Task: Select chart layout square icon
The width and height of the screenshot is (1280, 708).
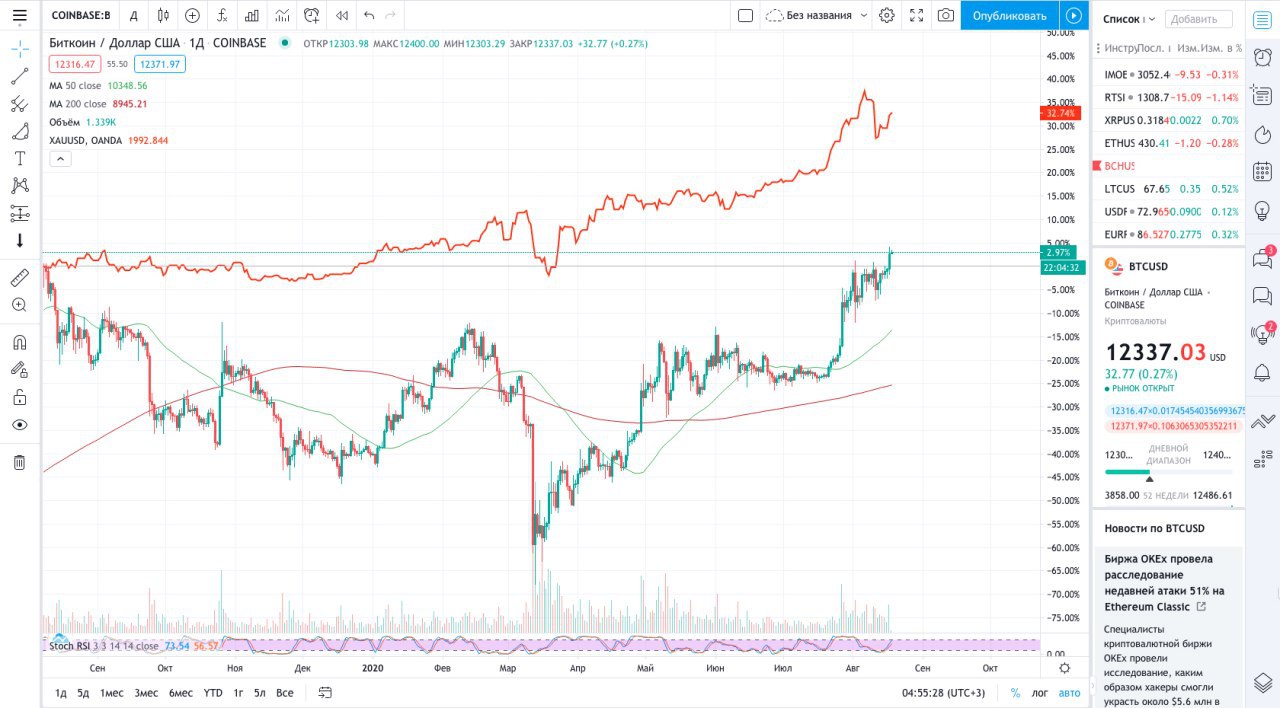Action: click(x=745, y=15)
